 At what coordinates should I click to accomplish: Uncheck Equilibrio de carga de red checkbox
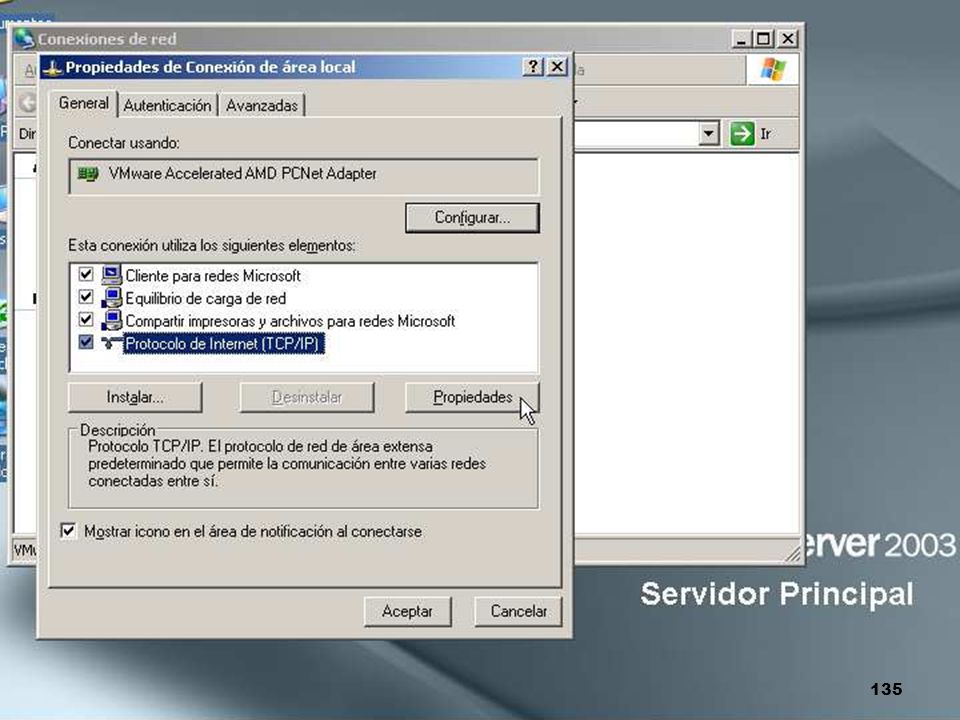(x=86, y=297)
